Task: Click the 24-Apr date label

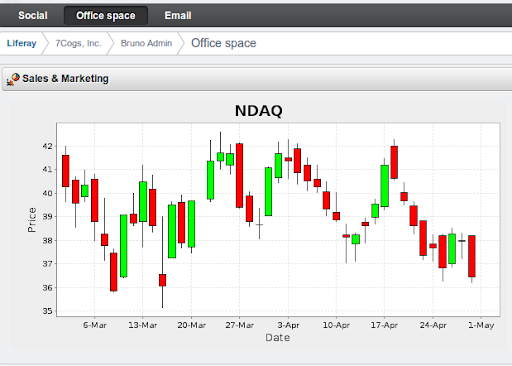Action: click(x=433, y=325)
